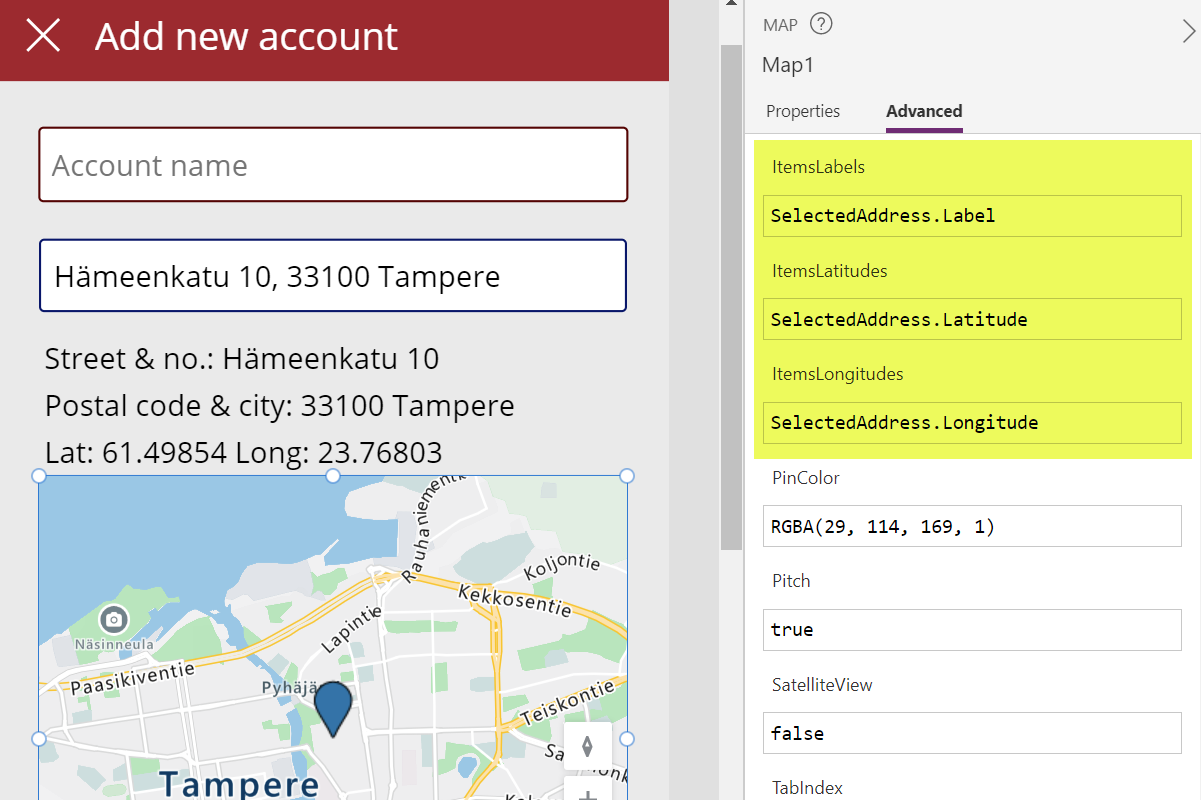Click the ItemsLabels property name

click(x=818, y=167)
